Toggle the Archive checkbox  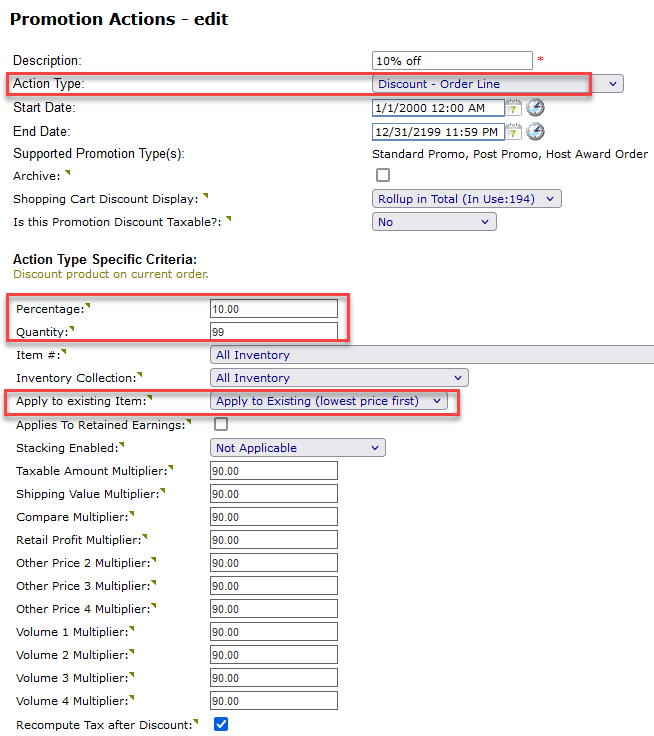point(383,176)
